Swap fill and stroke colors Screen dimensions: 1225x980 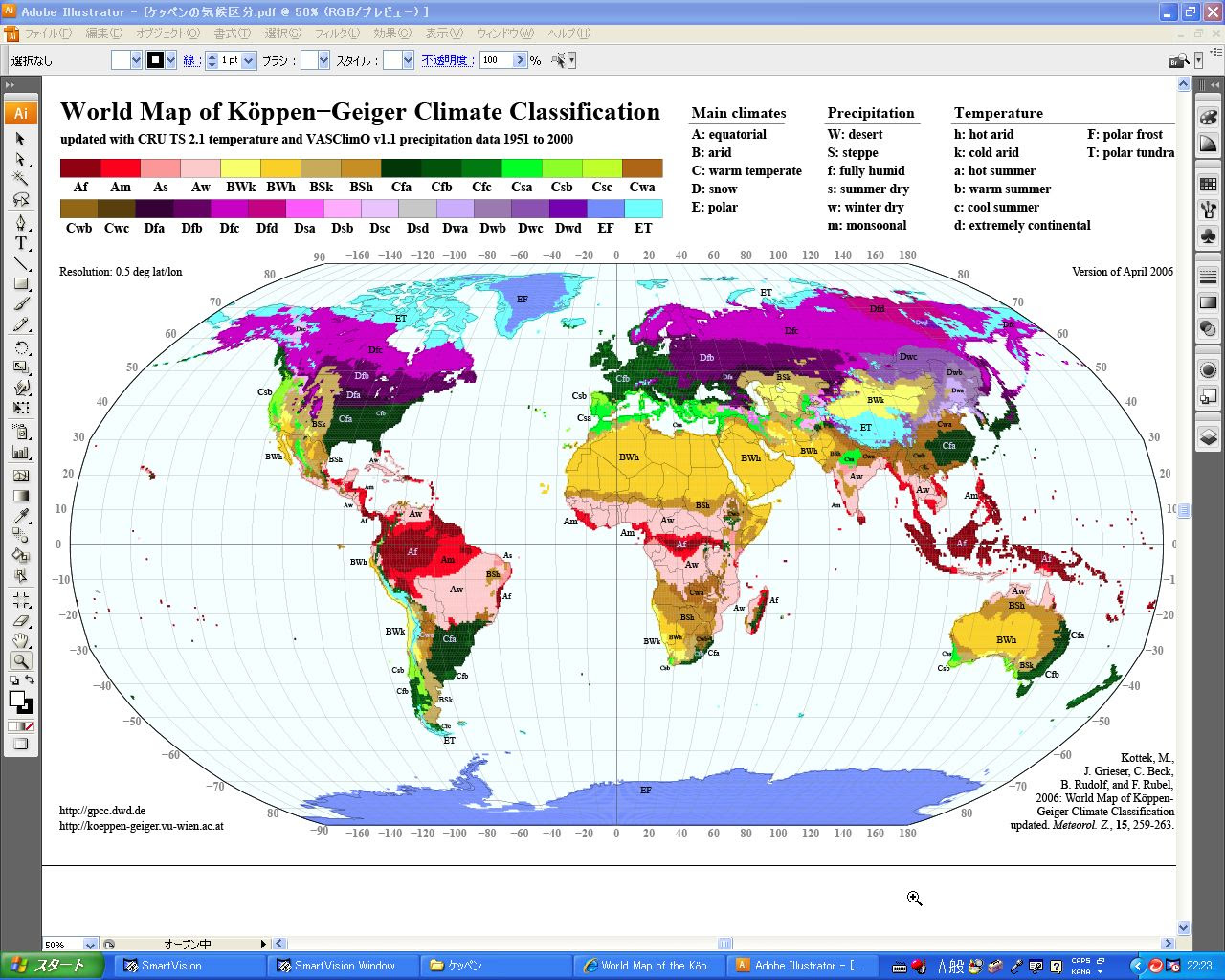(29, 679)
